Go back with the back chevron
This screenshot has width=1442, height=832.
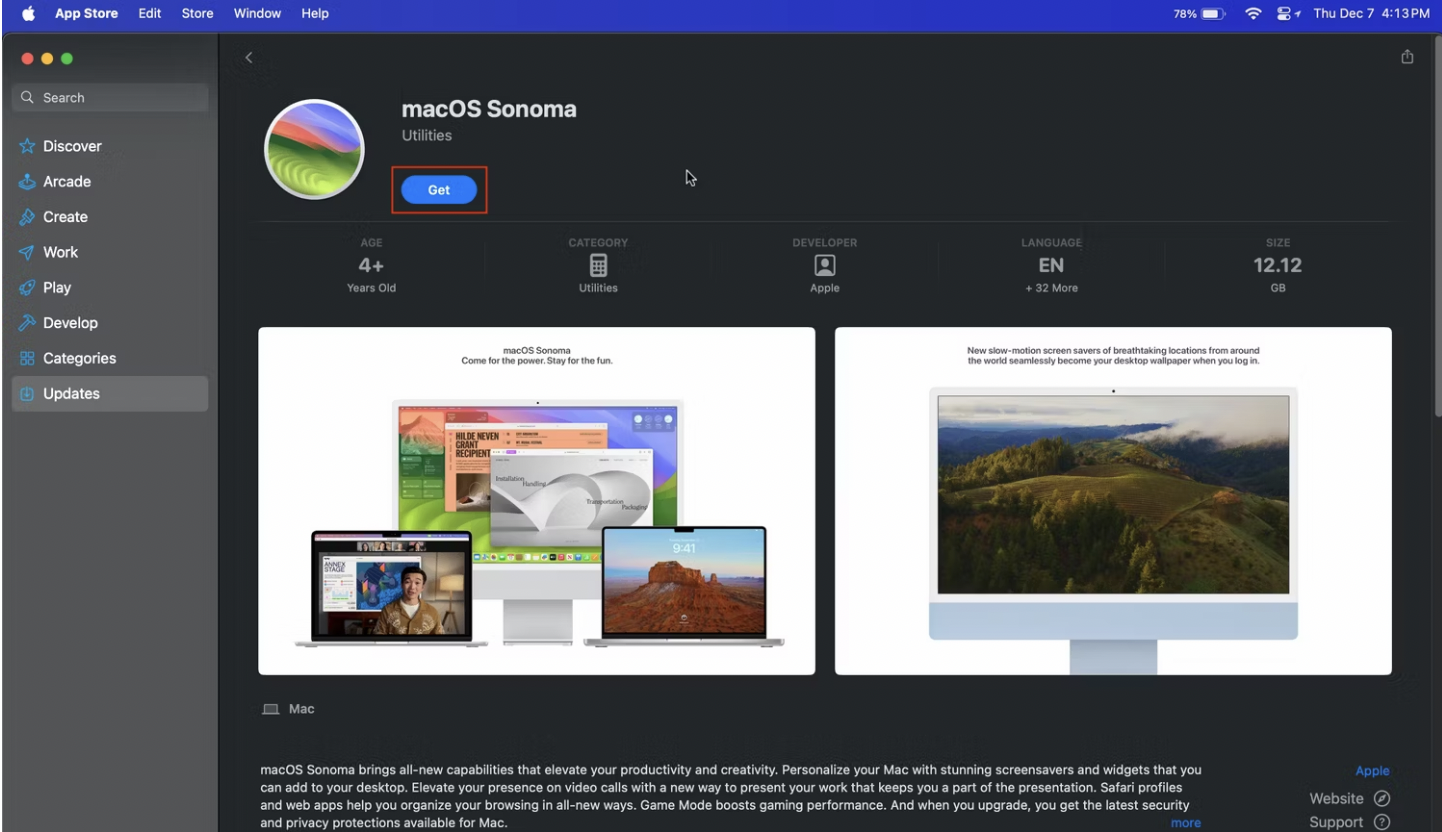(x=249, y=58)
